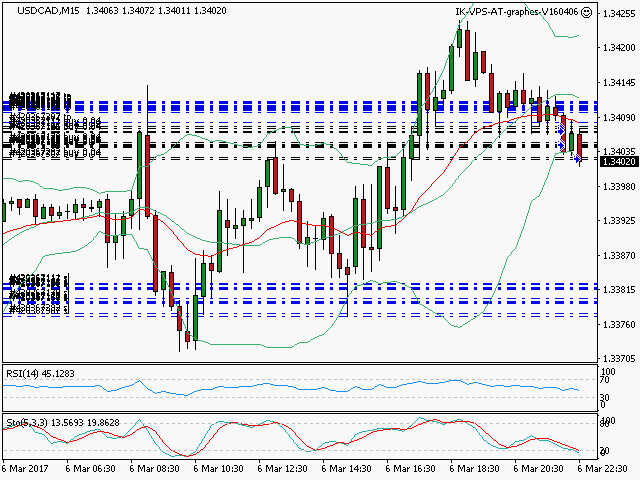This screenshot has height=480, width=640.
Task: Click the 6 Mar 20:30 time label
Action: click(x=538, y=469)
